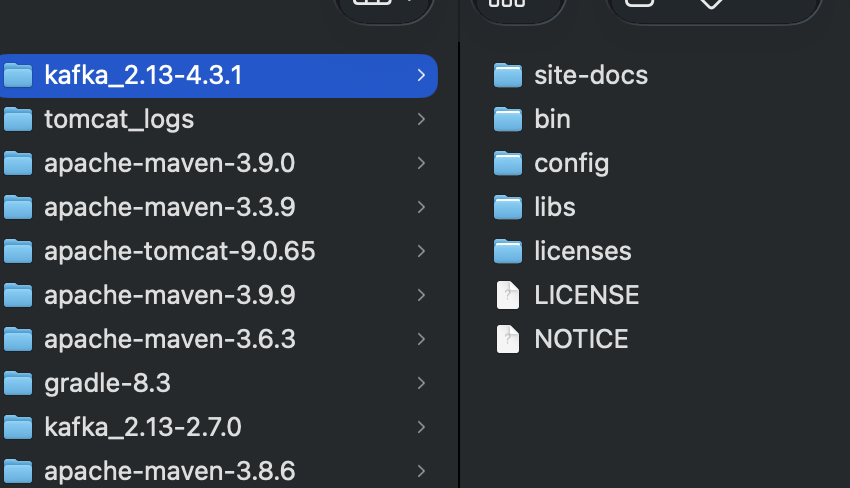Open the "licenses" folder label

[583, 251]
